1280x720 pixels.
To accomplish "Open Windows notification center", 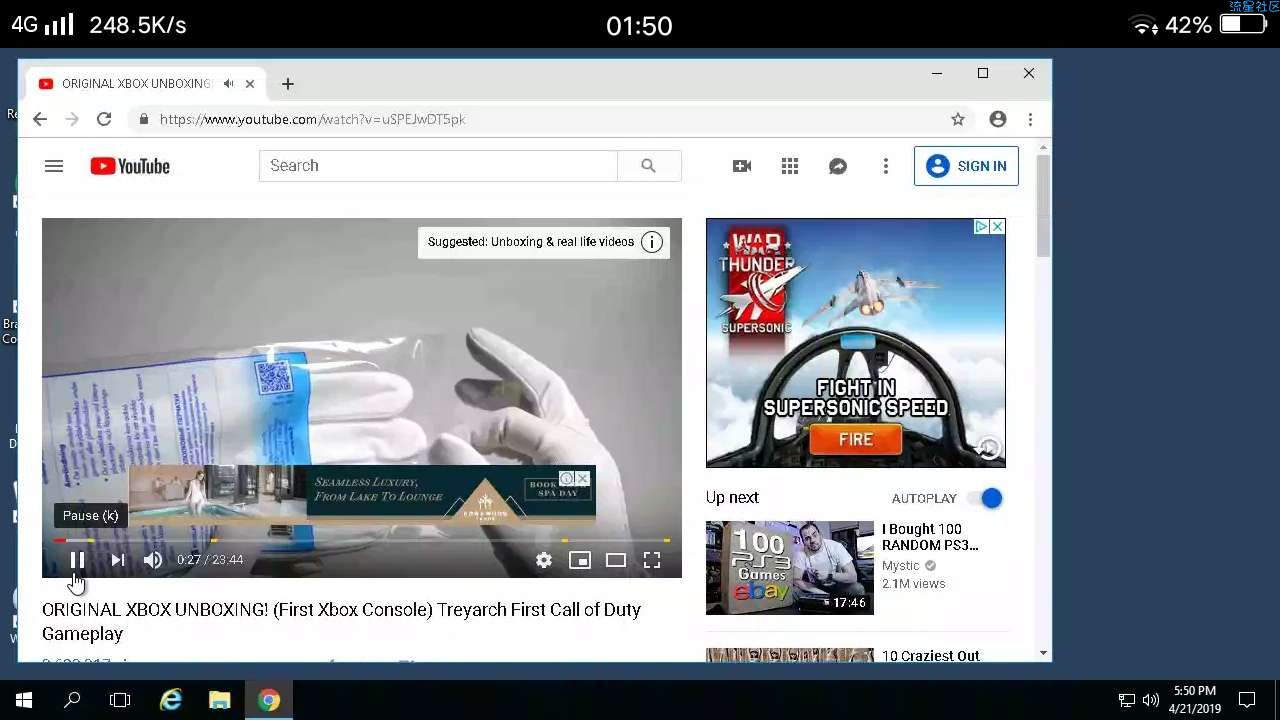I will (1247, 700).
